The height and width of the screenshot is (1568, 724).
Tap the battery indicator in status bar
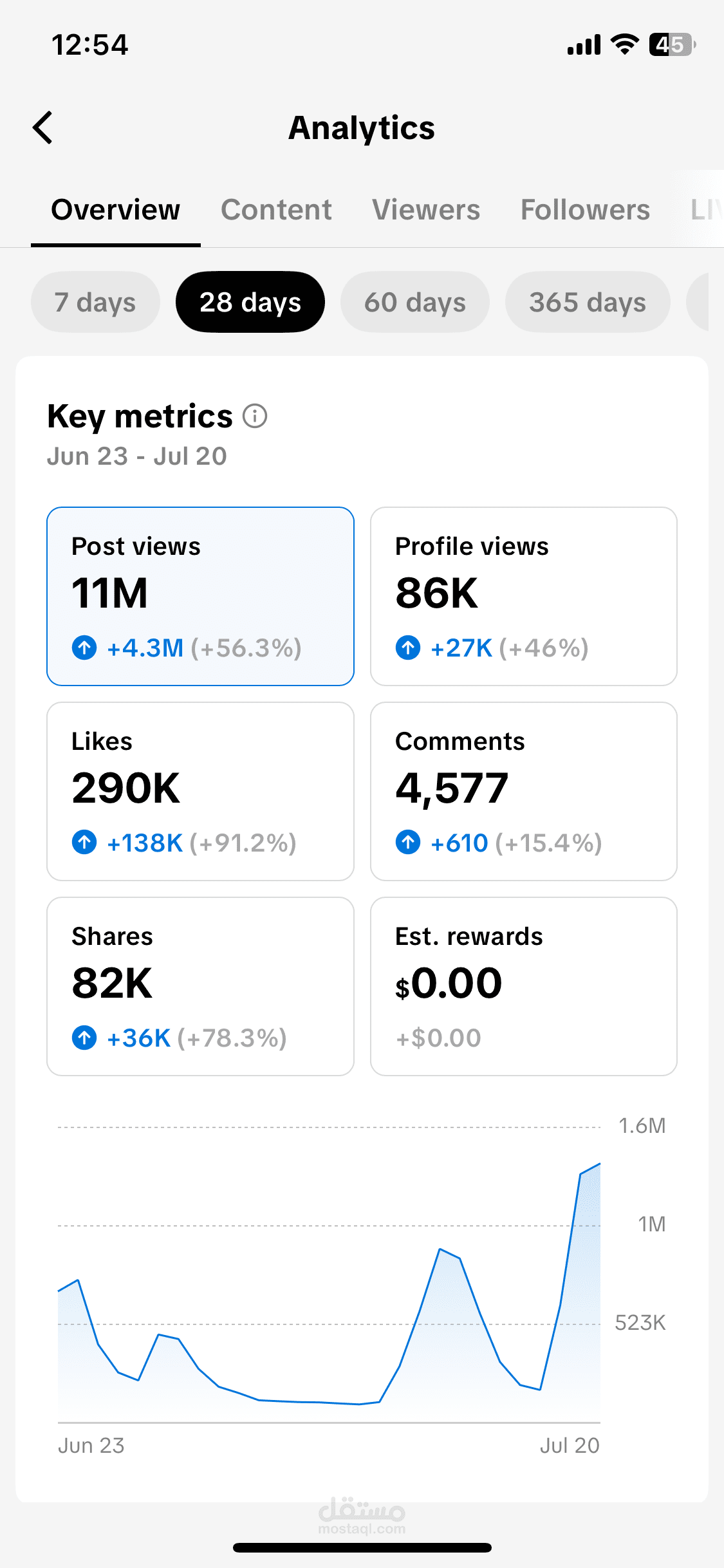pyautogui.click(x=673, y=45)
